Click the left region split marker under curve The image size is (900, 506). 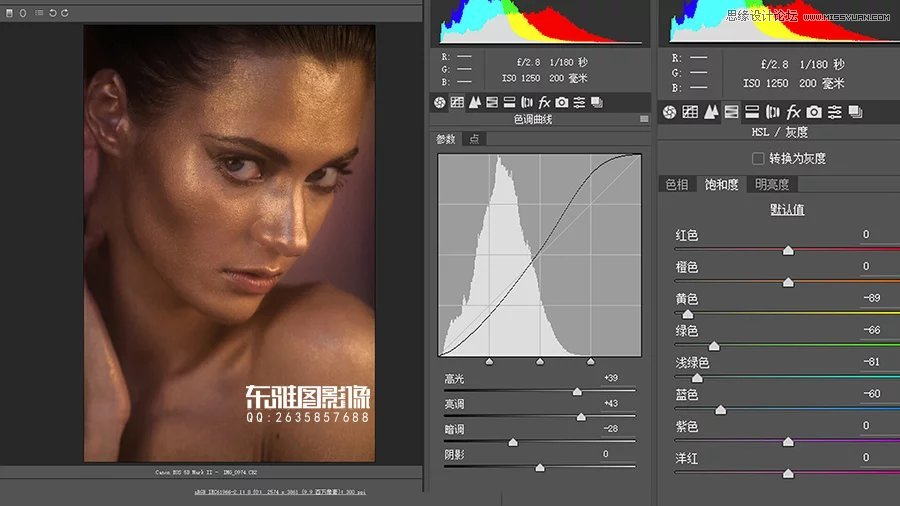[x=489, y=361]
